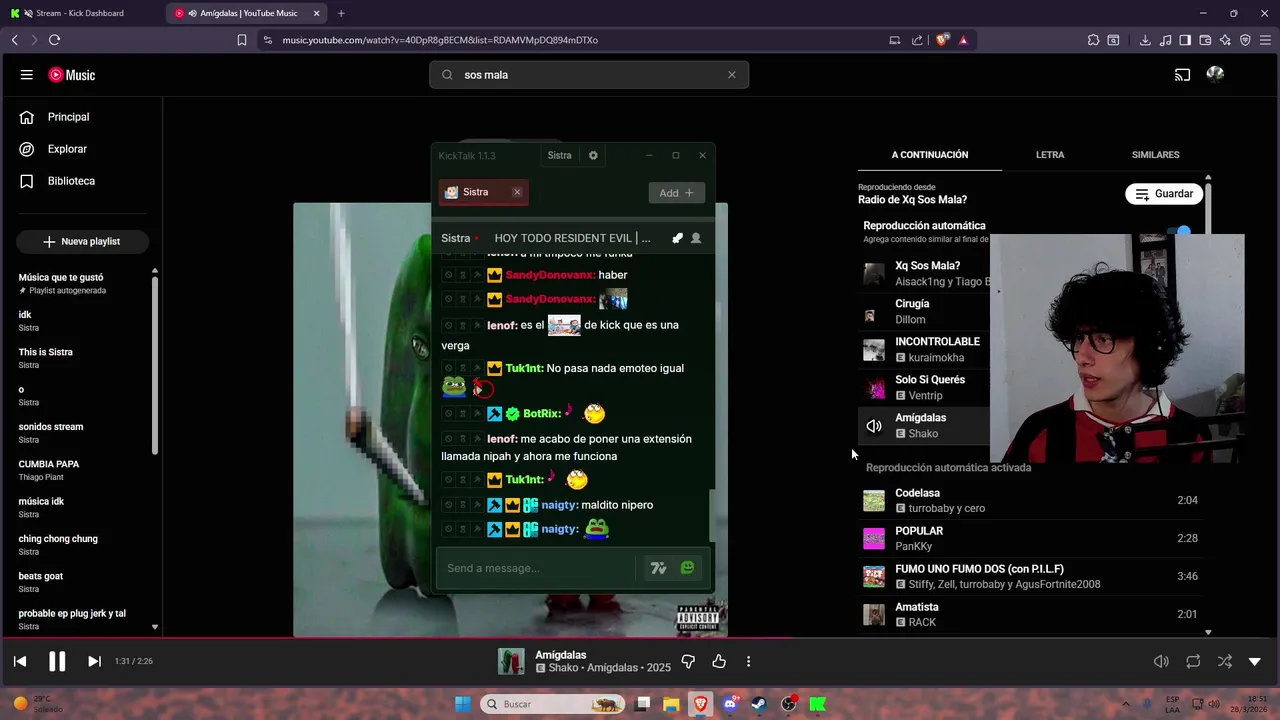Create a Nueva playlist

[x=82, y=242]
